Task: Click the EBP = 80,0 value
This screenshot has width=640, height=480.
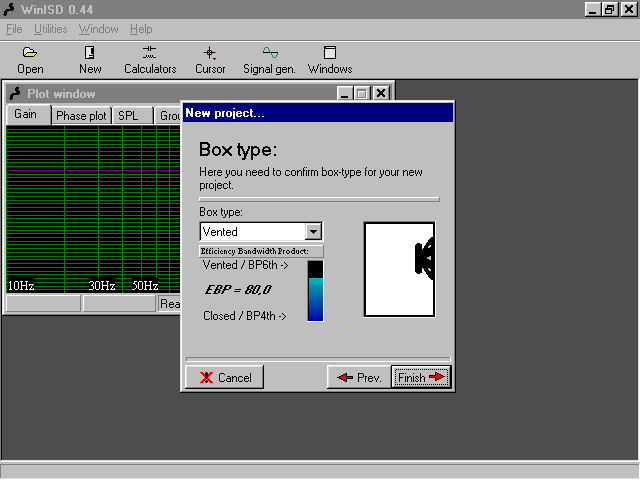Action: coord(238,289)
